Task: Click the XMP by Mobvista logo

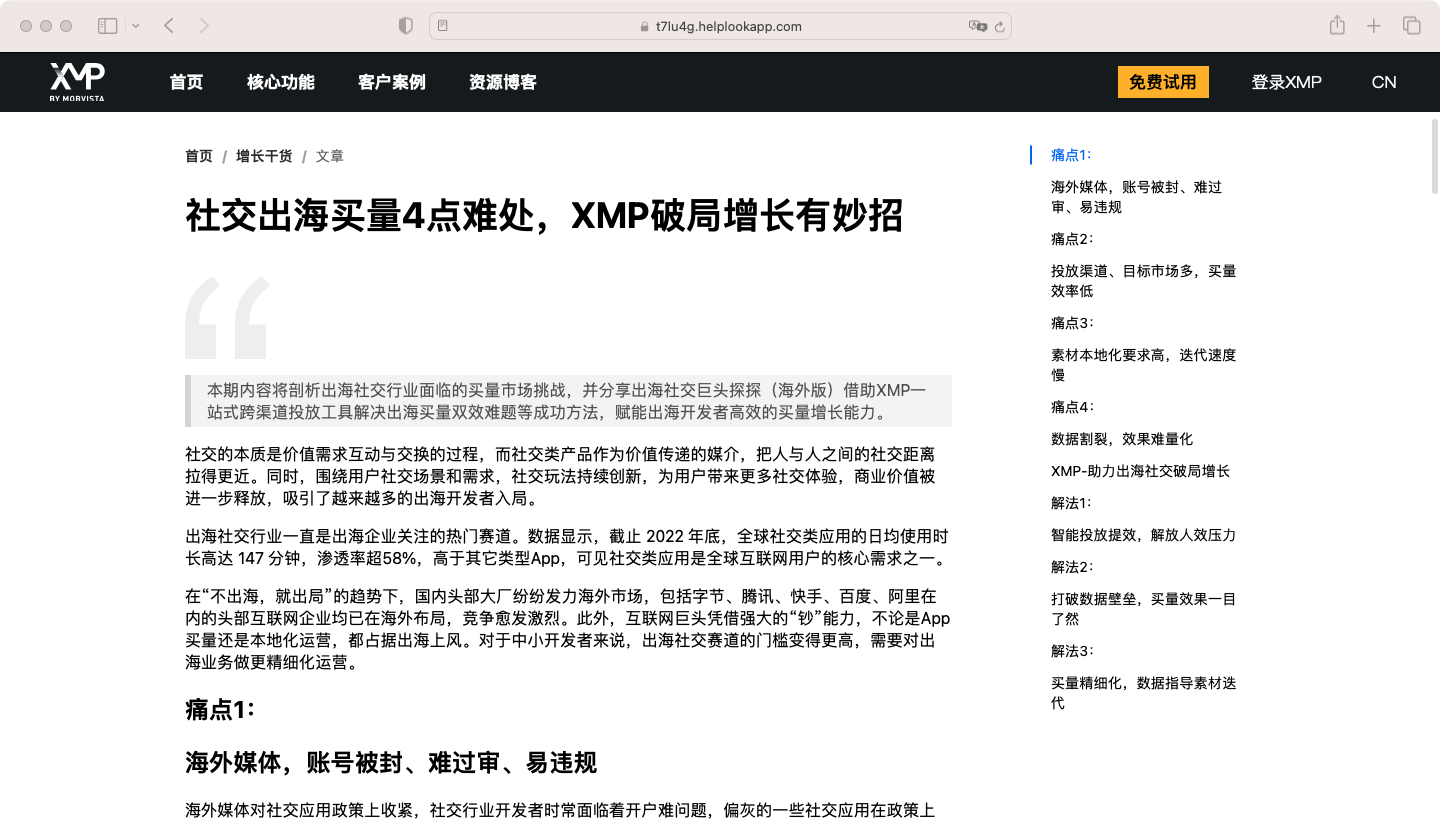Action: click(77, 82)
